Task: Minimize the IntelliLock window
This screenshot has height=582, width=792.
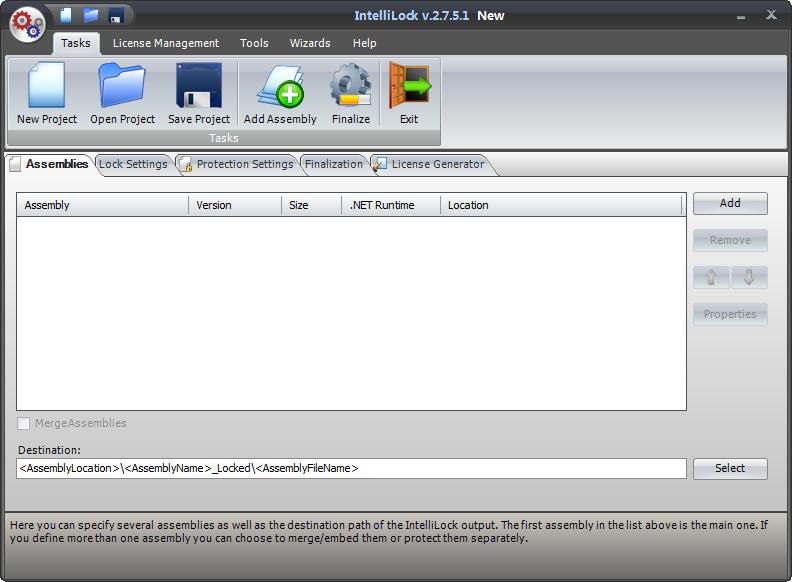Action: tap(741, 17)
